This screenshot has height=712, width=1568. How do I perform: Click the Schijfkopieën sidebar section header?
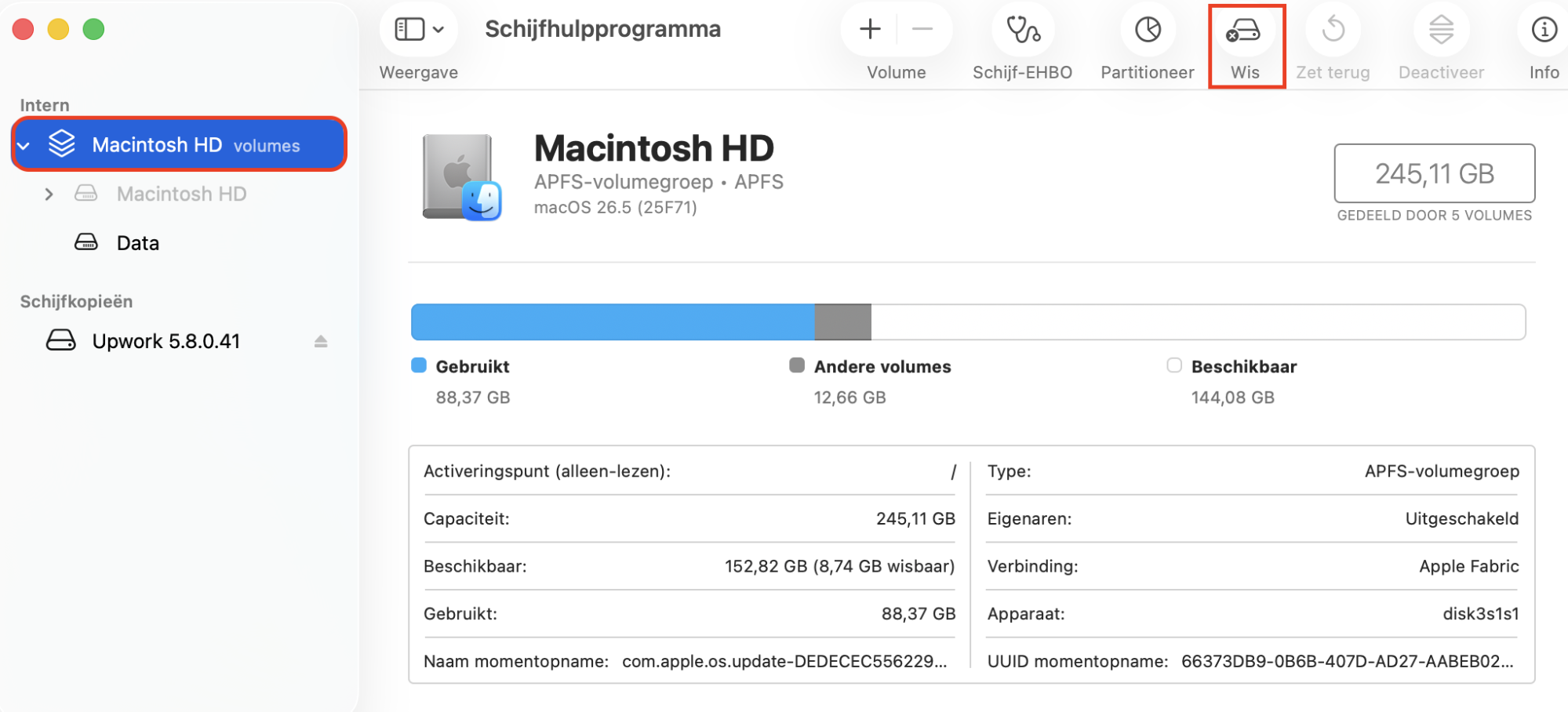(x=76, y=302)
